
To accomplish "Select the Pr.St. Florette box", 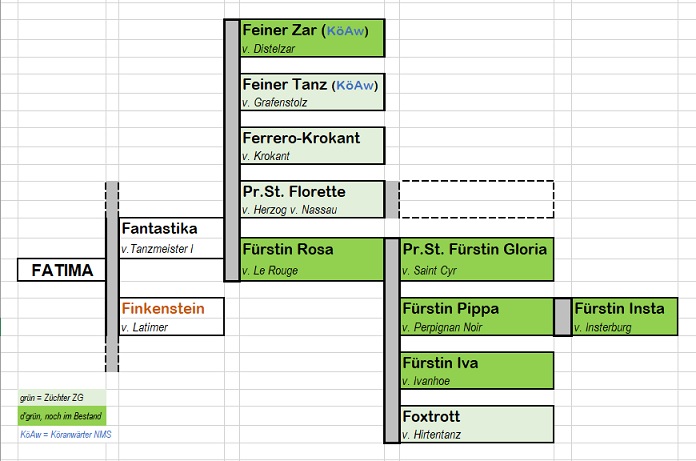I will [311, 199].
